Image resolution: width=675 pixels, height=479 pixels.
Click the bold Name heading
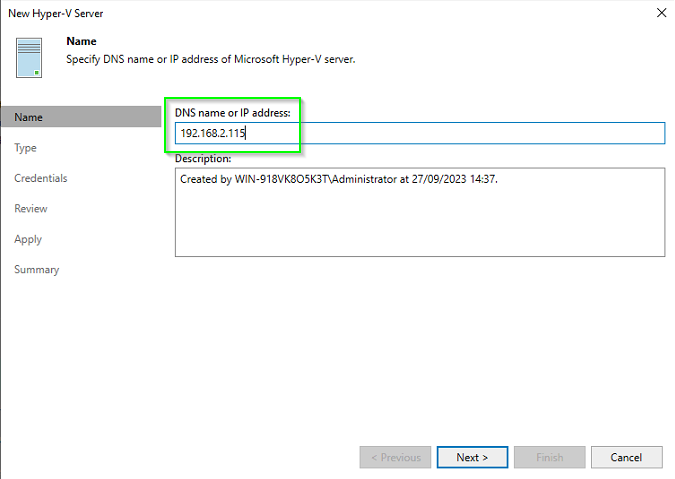[x=81, y=41]
